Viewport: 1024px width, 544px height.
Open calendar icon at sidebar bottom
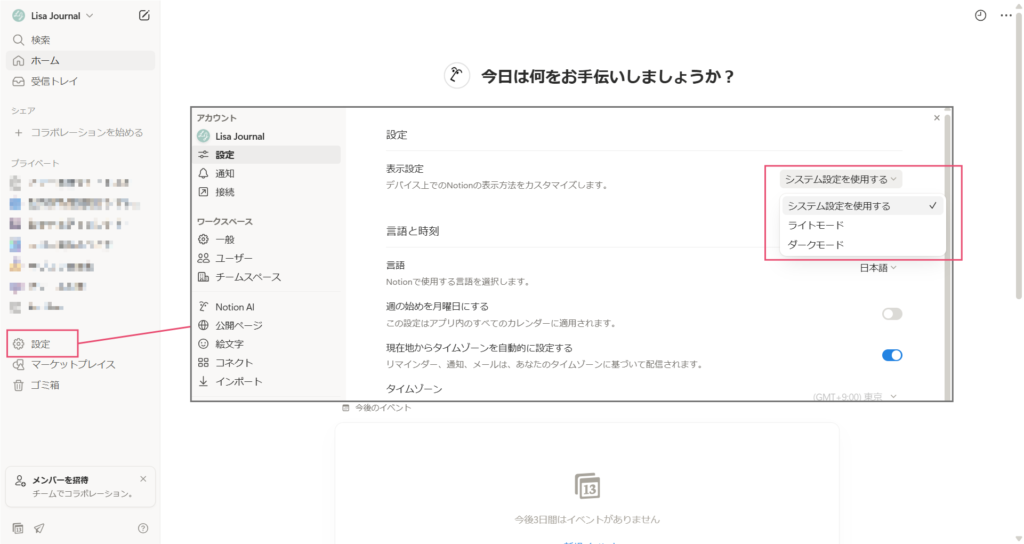pos(18,528)
